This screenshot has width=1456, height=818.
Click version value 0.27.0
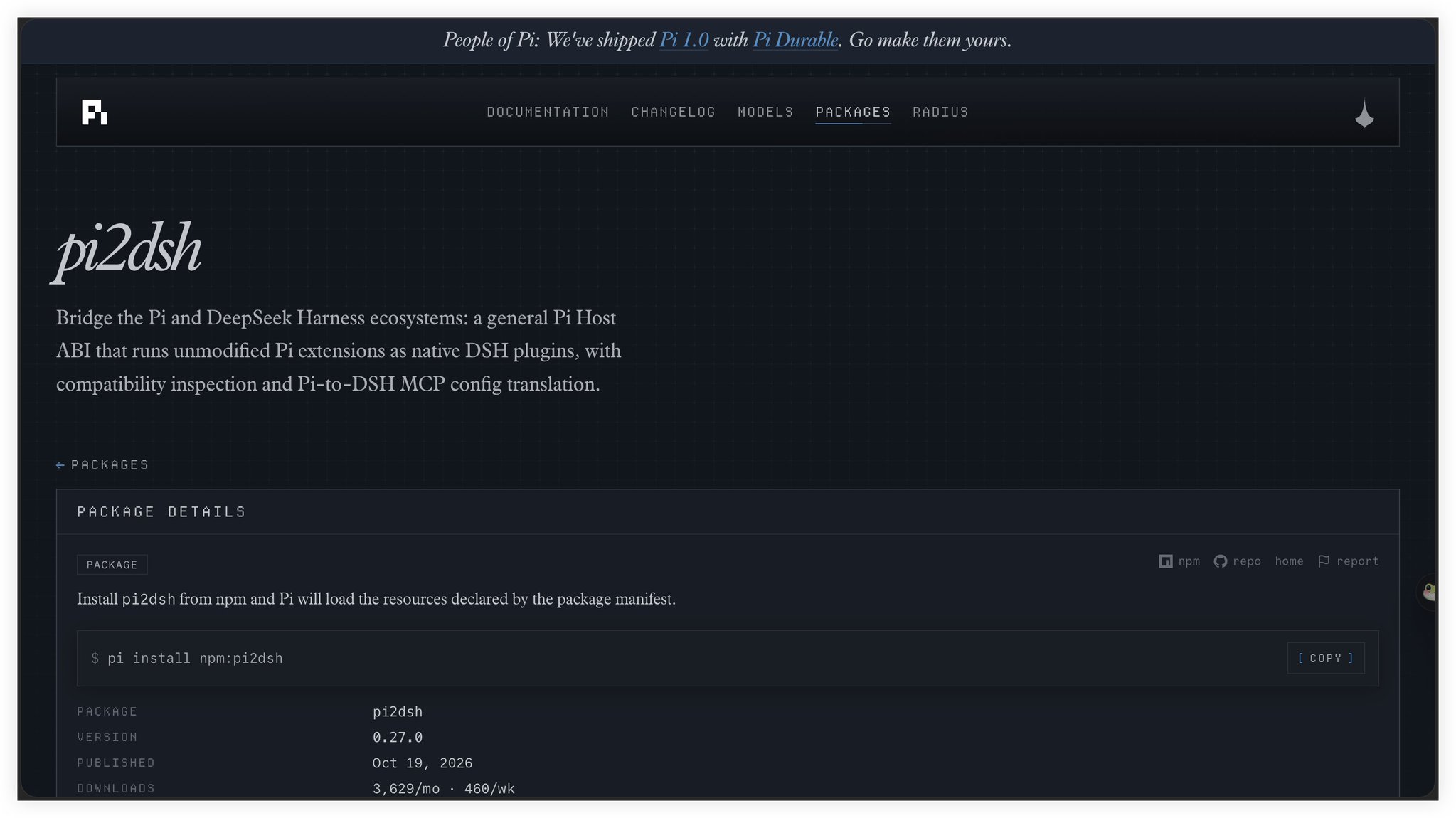coord(398,738)
